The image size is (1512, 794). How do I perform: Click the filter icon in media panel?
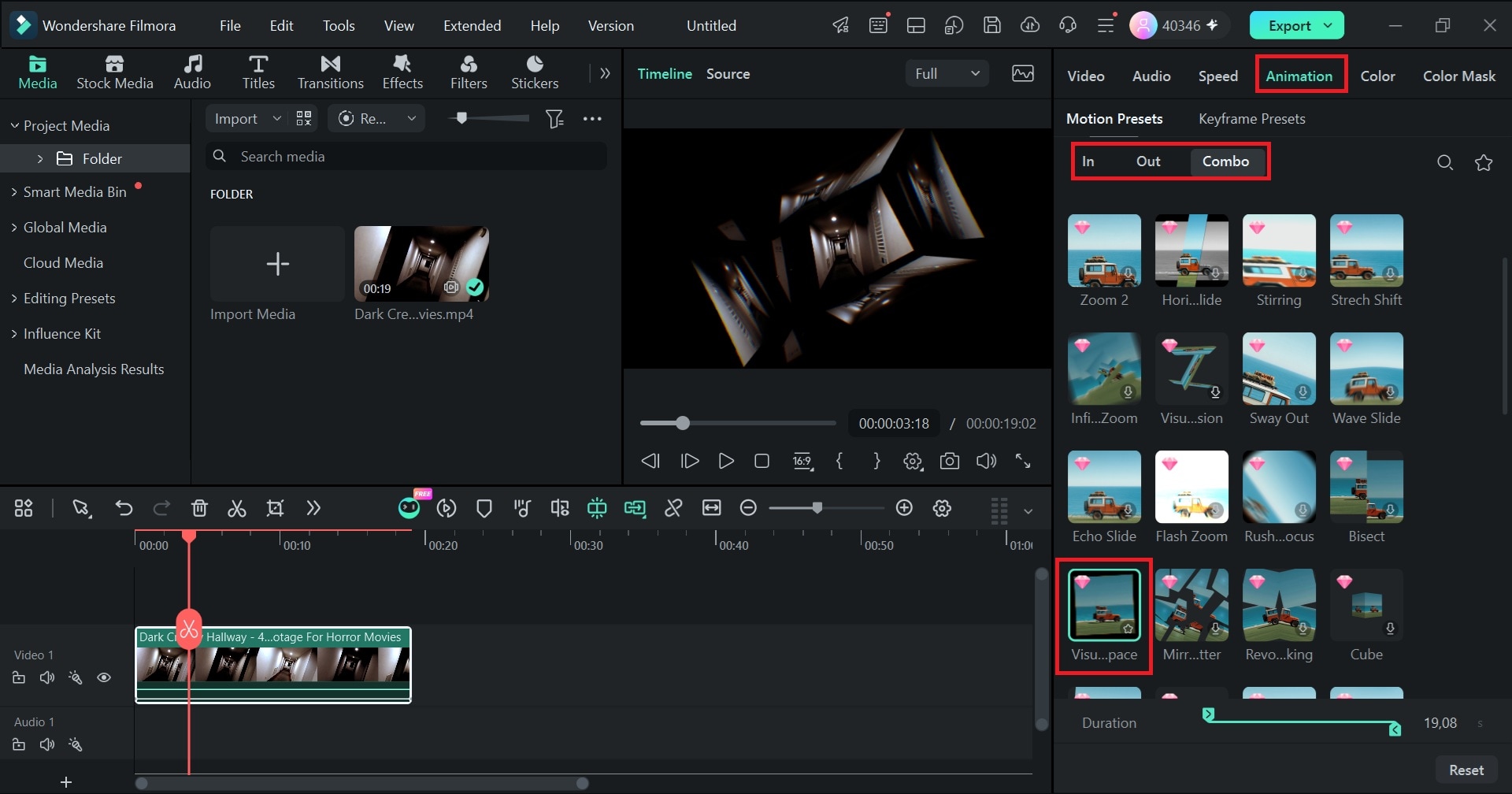pos(555,118)
